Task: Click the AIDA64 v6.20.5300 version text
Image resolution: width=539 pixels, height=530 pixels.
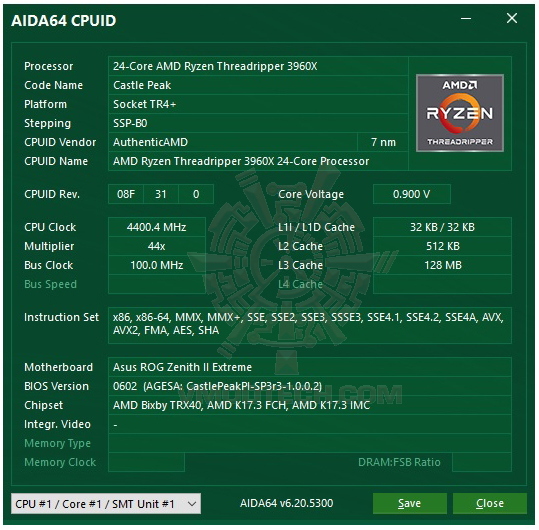Action: (287, 503)
